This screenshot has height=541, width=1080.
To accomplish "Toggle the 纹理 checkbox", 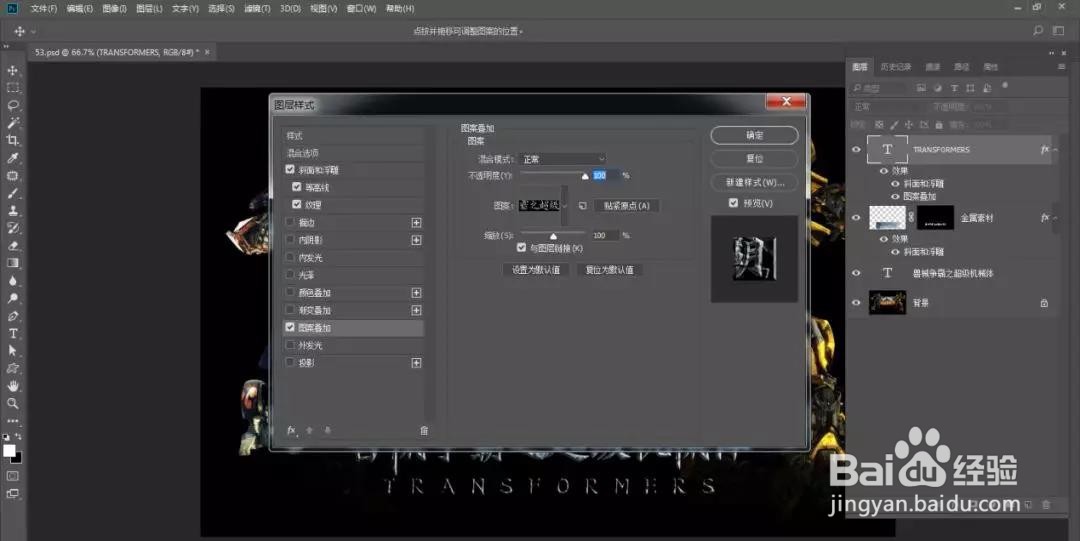I will pyautogui.click(x=297, y=205).
